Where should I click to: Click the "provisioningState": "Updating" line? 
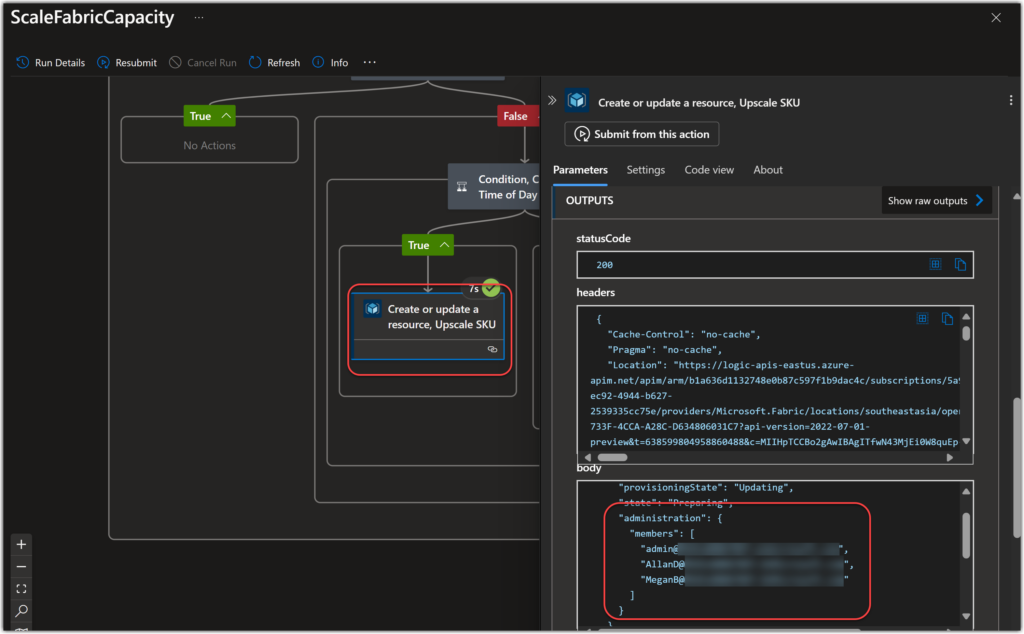pyautogui.click(x=705, y=487)
